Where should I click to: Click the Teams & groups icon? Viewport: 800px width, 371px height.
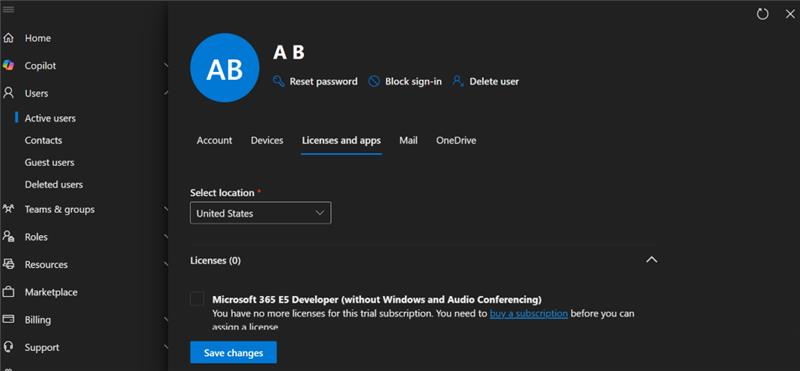(8, 209)
